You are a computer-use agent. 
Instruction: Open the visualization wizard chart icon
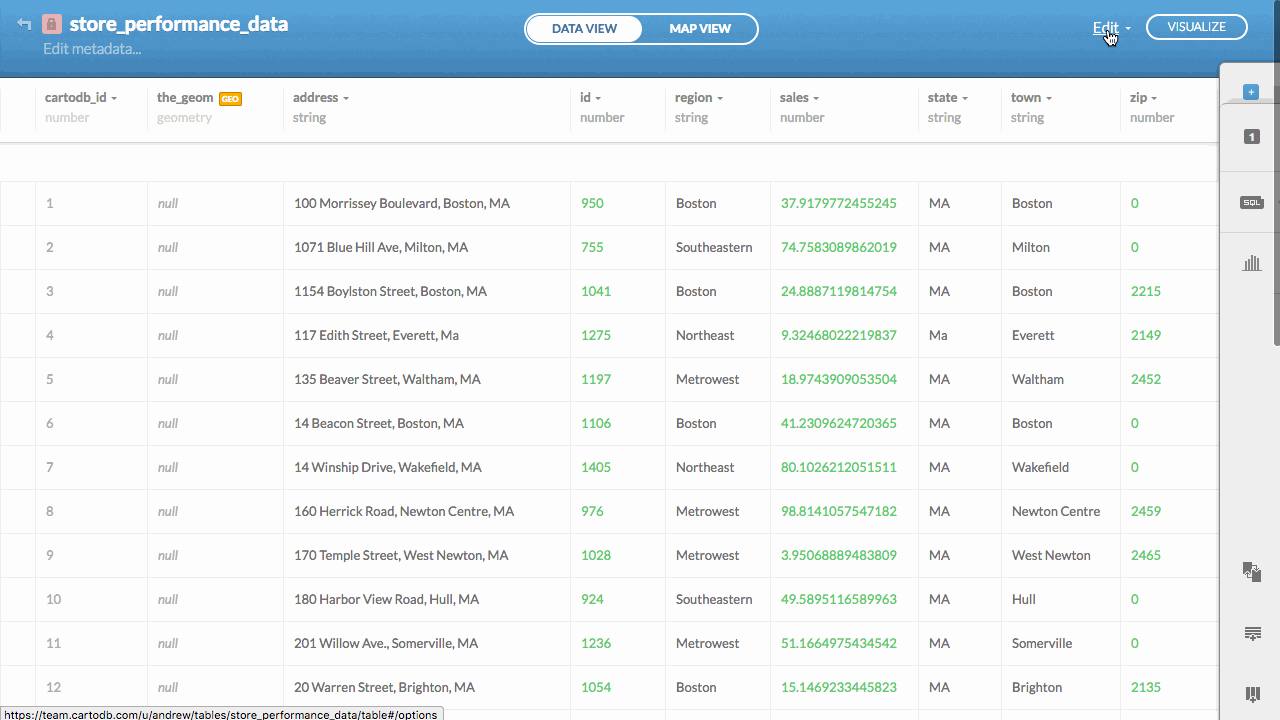pyautogui.click(x=1251, y=262)
